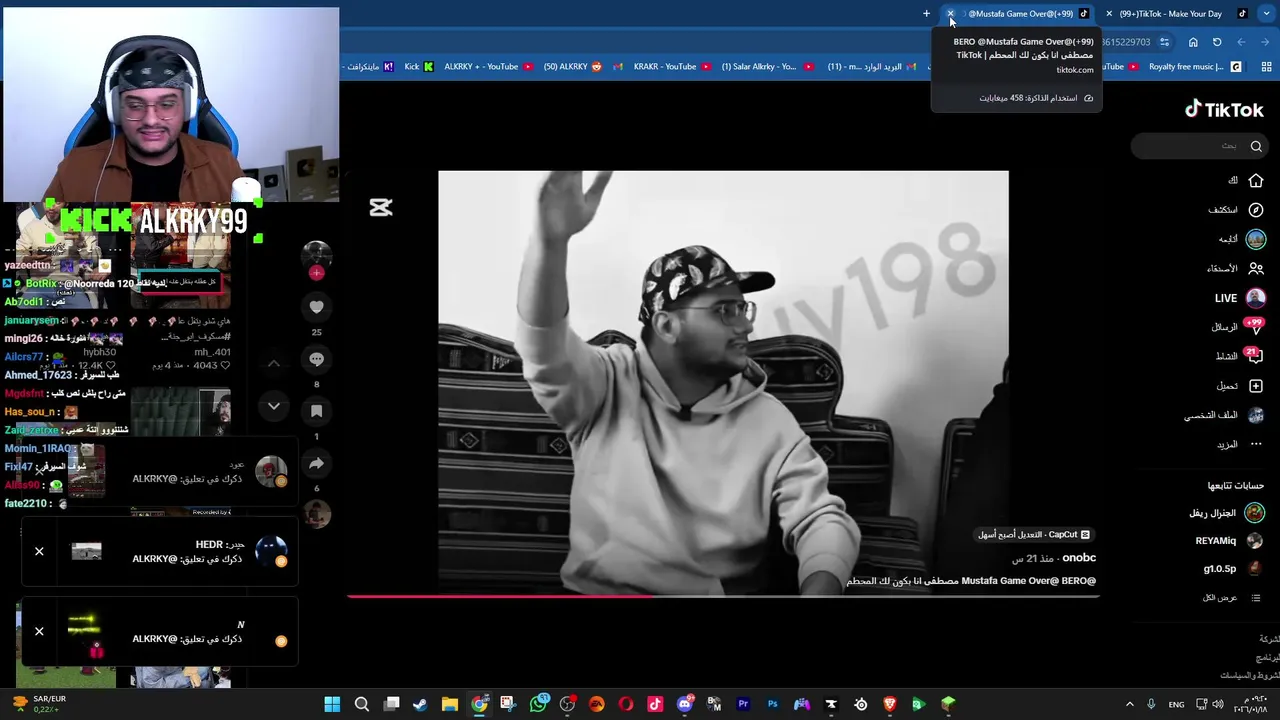Viewport: 1280px width, 720px height.
Task: Open the More three-dots menu in TikTok
Action: pyautogui.click(x=1256, y=444)
